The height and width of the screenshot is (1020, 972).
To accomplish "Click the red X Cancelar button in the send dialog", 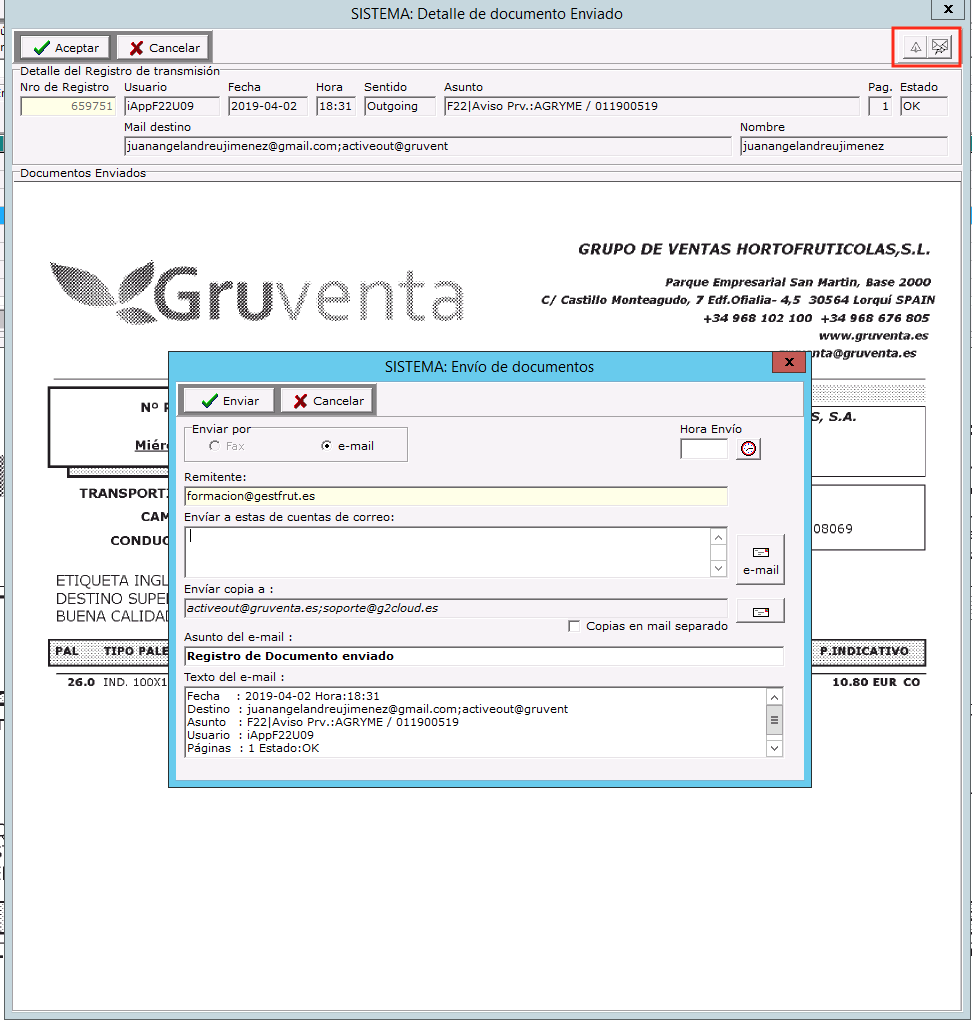I will pyautogui.click(x=327, y=401).
